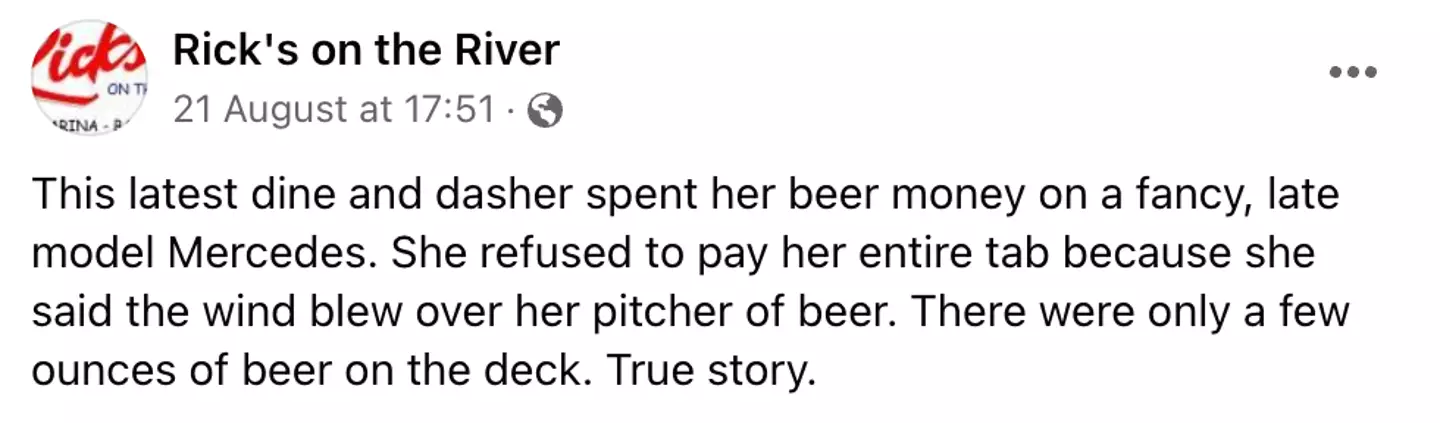Click the word "Mercedes" in the post
Viewport: 1440px width, 423px height.
tap(266, 255)
